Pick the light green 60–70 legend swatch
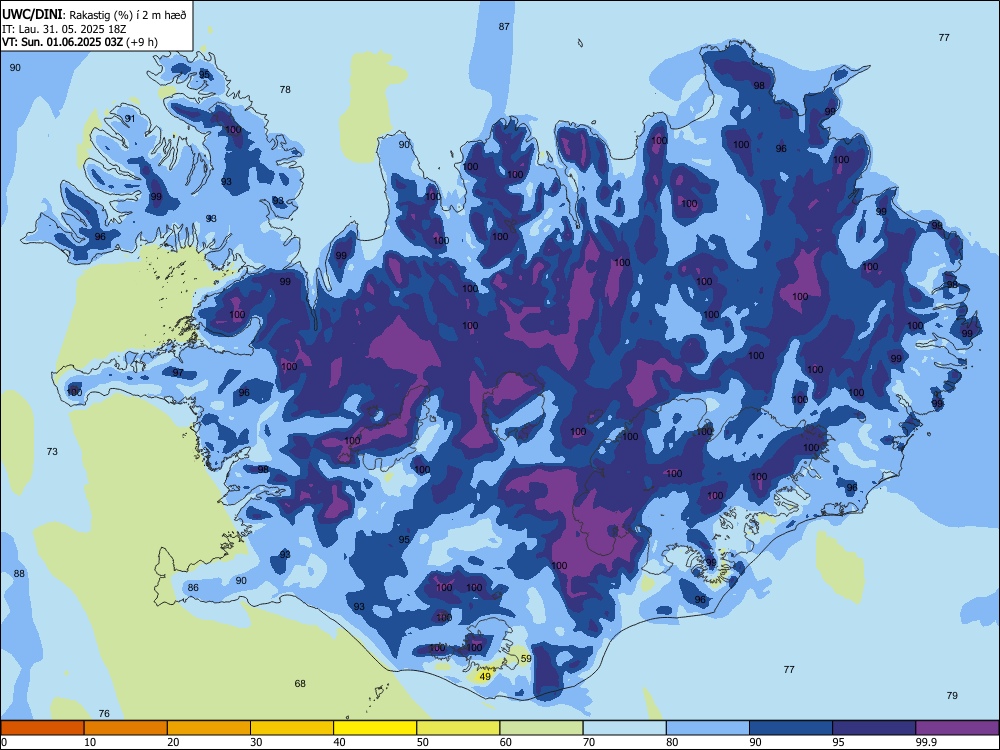The image size is (1000, 750). tap(541, 728)
